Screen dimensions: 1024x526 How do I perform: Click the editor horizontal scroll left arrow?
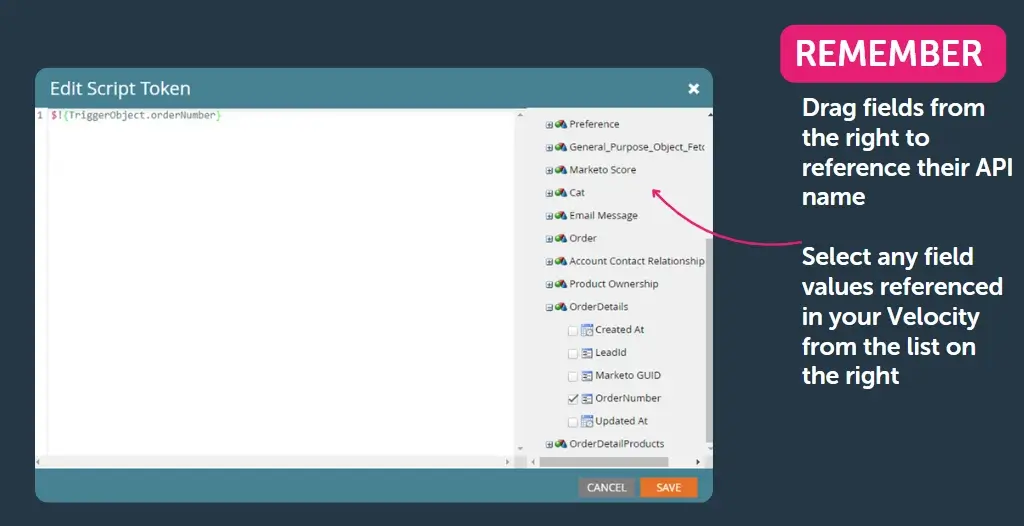coord(39,462)
